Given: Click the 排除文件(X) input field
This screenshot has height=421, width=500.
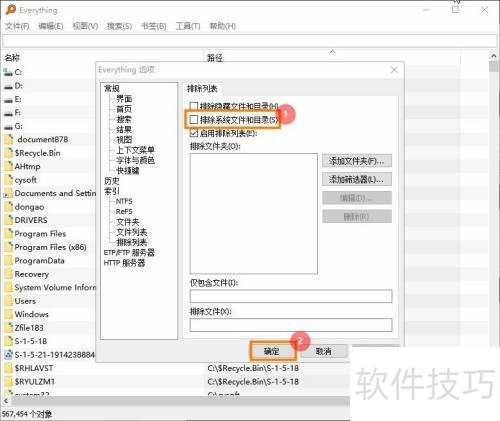Looking at the screenshot, I should [x=291, y=325].
